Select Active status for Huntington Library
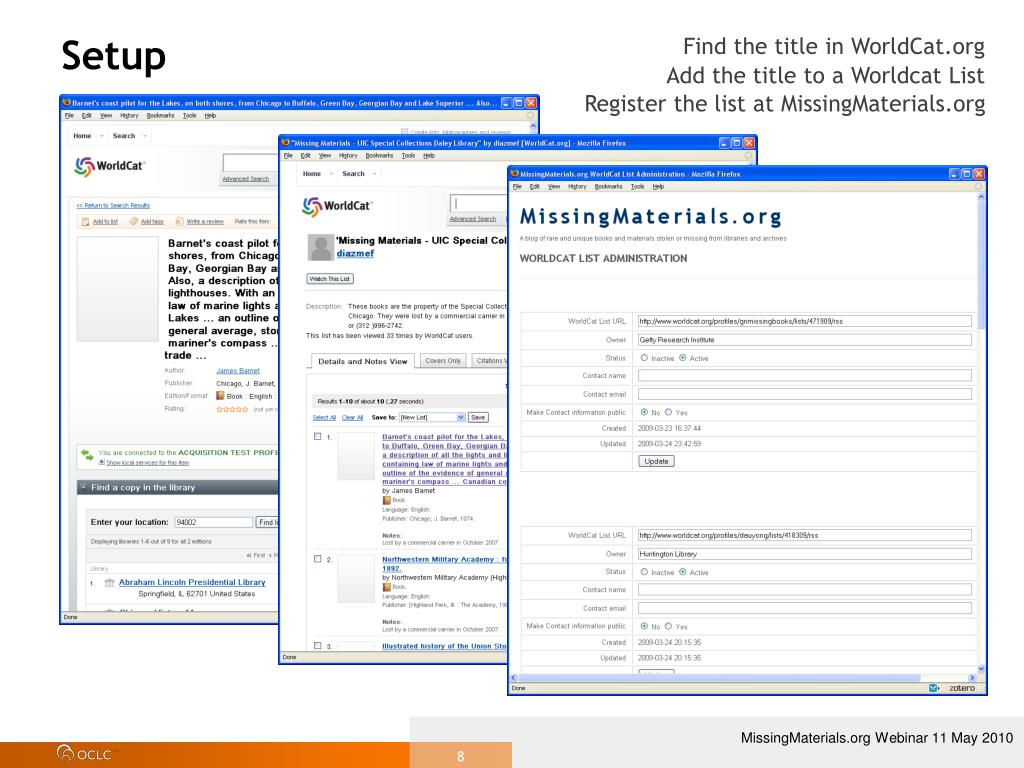Viewport: 1024px width, 768px height. [x=683, y=572]
